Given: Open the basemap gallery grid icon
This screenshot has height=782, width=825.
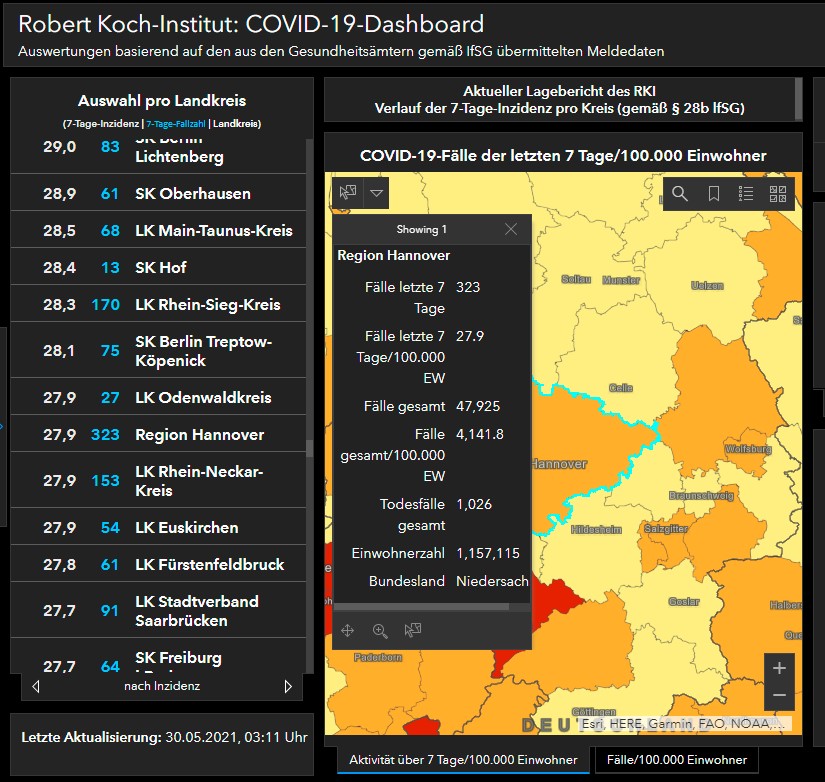Looking at the screenshot, I should (x=778, y=194).
